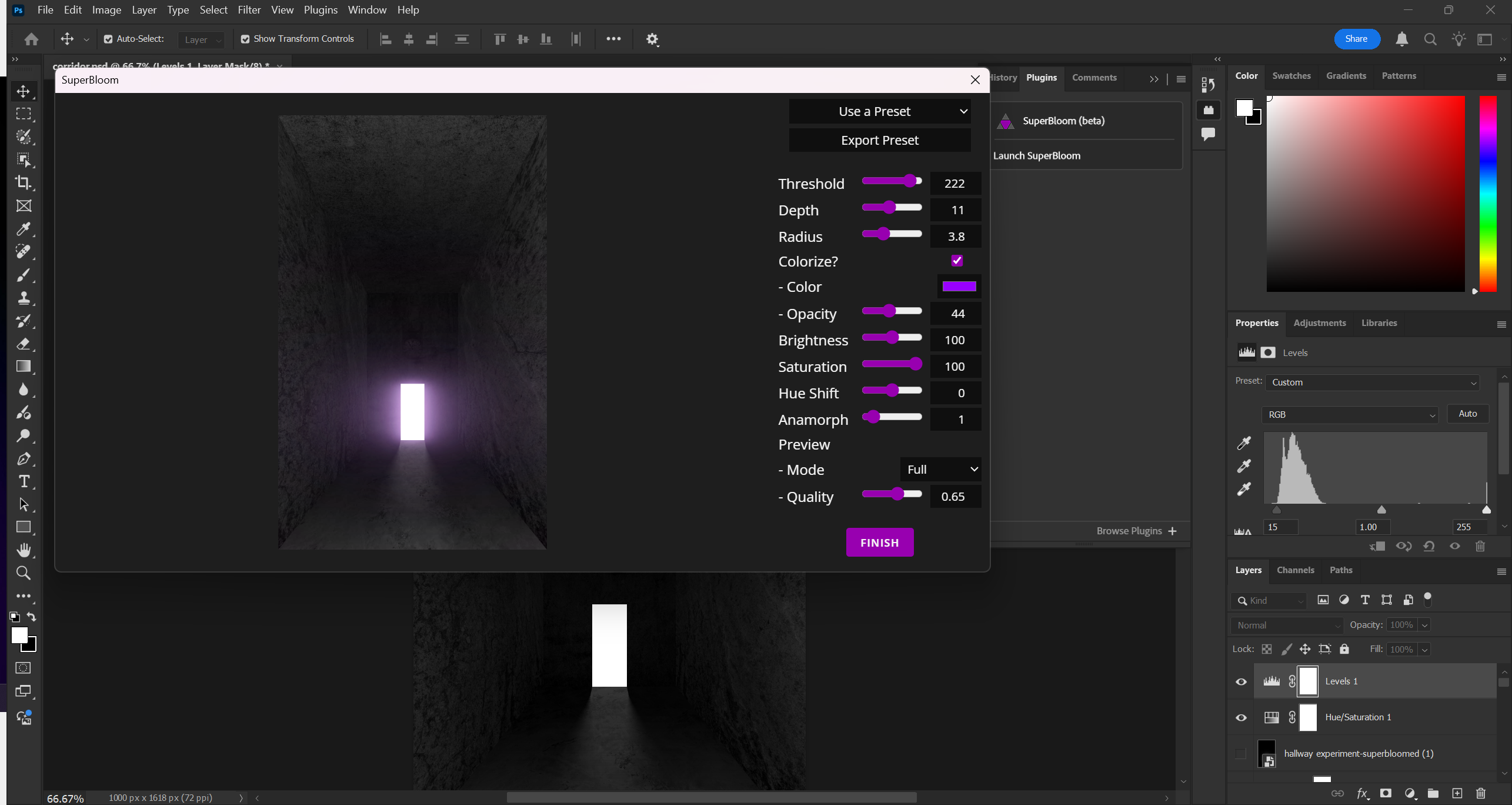Image resolution: width=1512 pixels, height=805 pixels.
Task: Select the Dodge tool
Action: coord(24,435)
